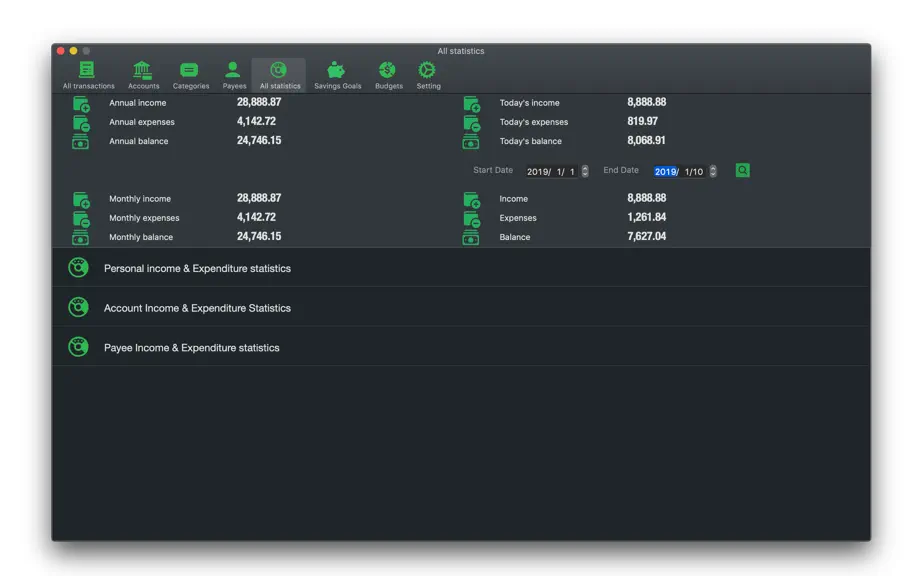Click the Personal income & Expenditure statistics chart icon

coord(78,268)
